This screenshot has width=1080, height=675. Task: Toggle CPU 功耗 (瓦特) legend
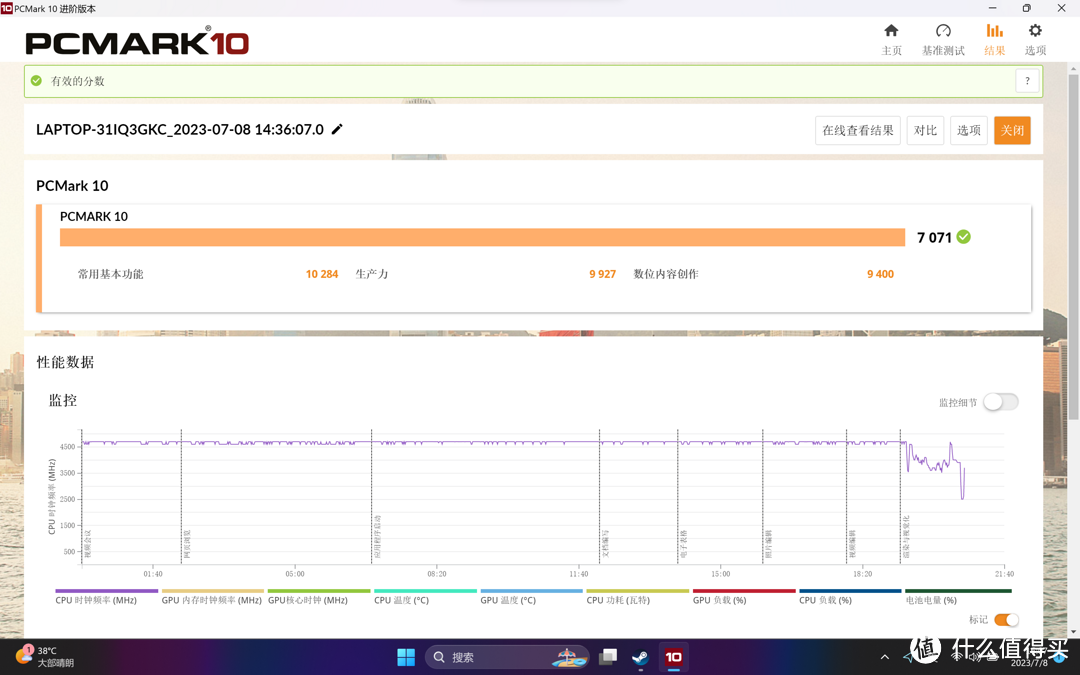[637, 596]
